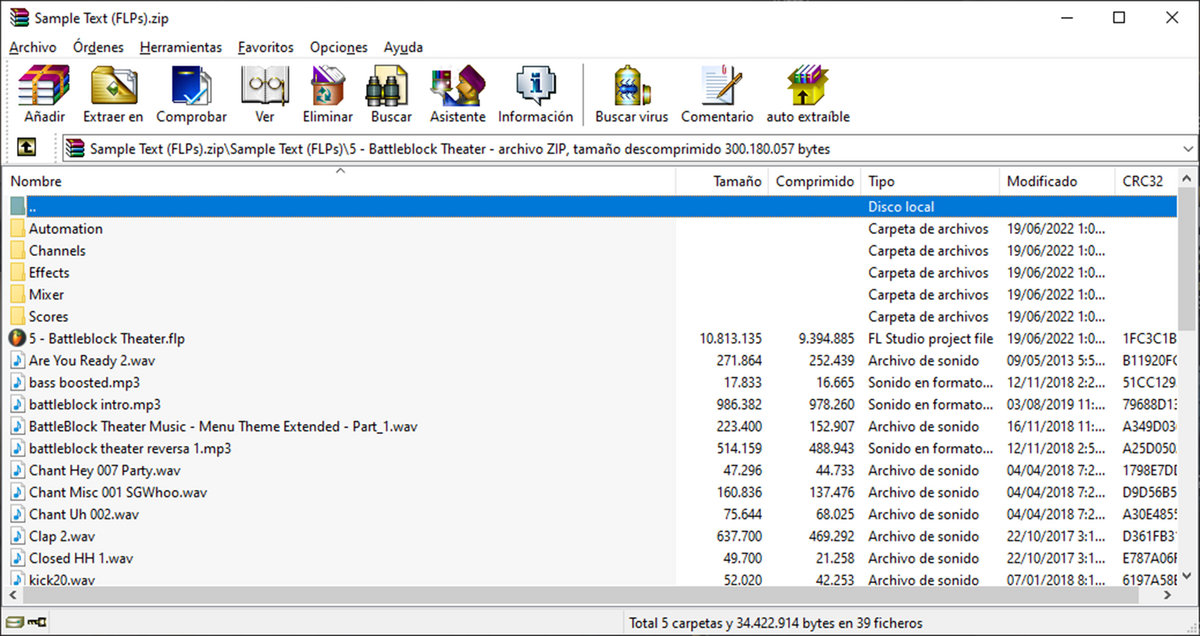Expand the archive path dropdown

coord(1187,149)
